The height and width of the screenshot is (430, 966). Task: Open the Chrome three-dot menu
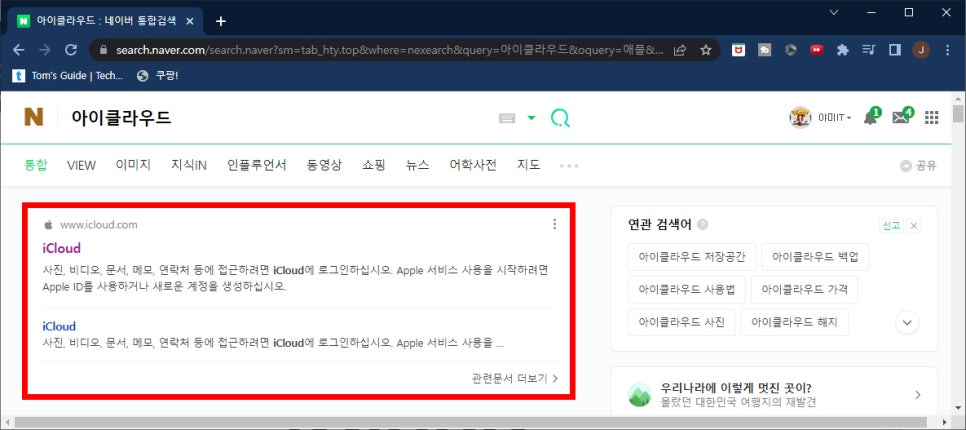[947, 50]
